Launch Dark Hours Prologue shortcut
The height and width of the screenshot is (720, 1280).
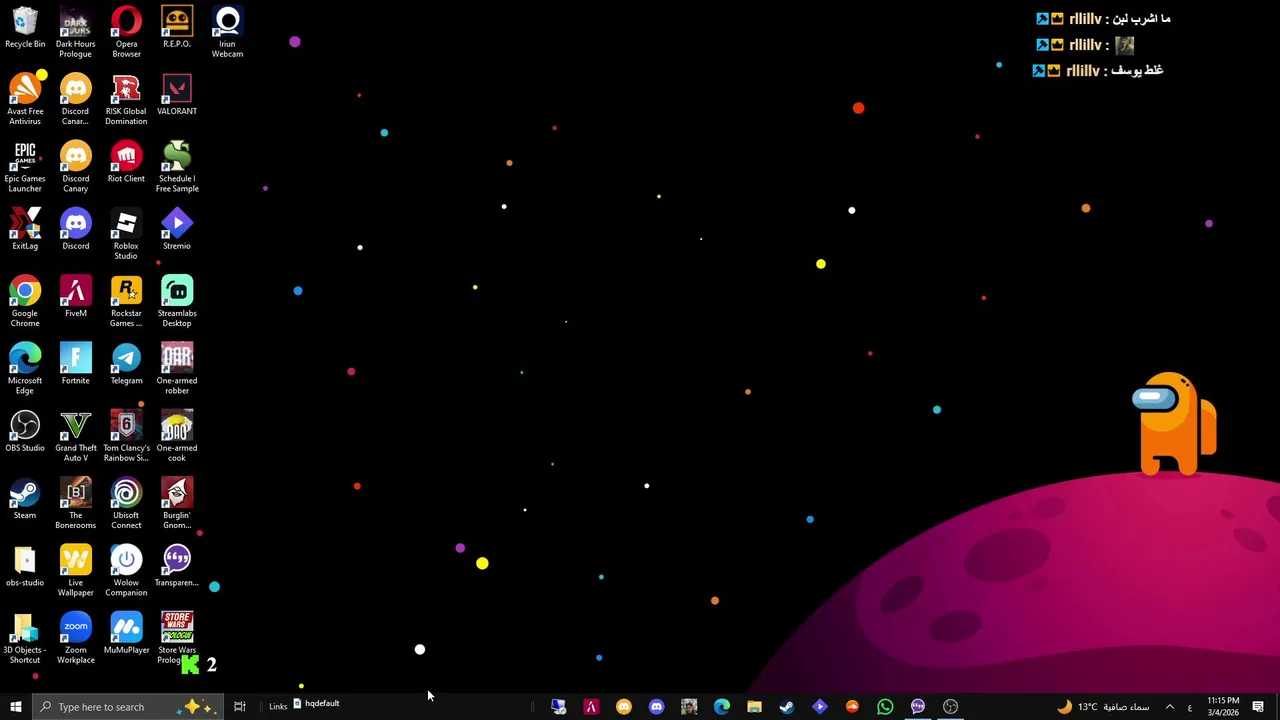click(75, 33)
